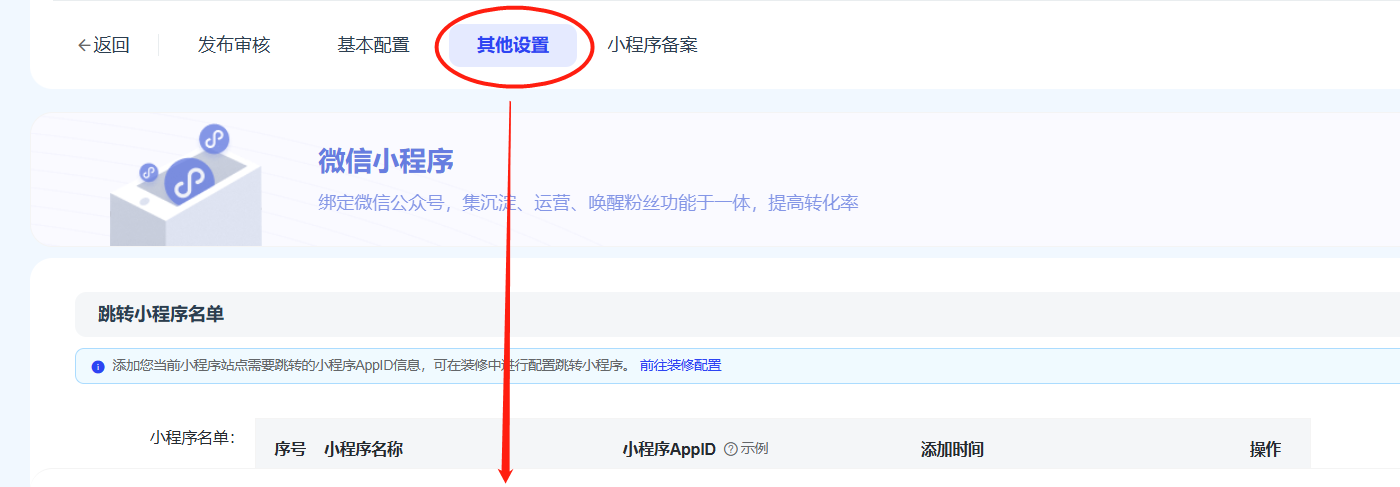The image size is (1400, 487).
Task: Open the 基本配置 tab
Action: [x=373, y=45]
